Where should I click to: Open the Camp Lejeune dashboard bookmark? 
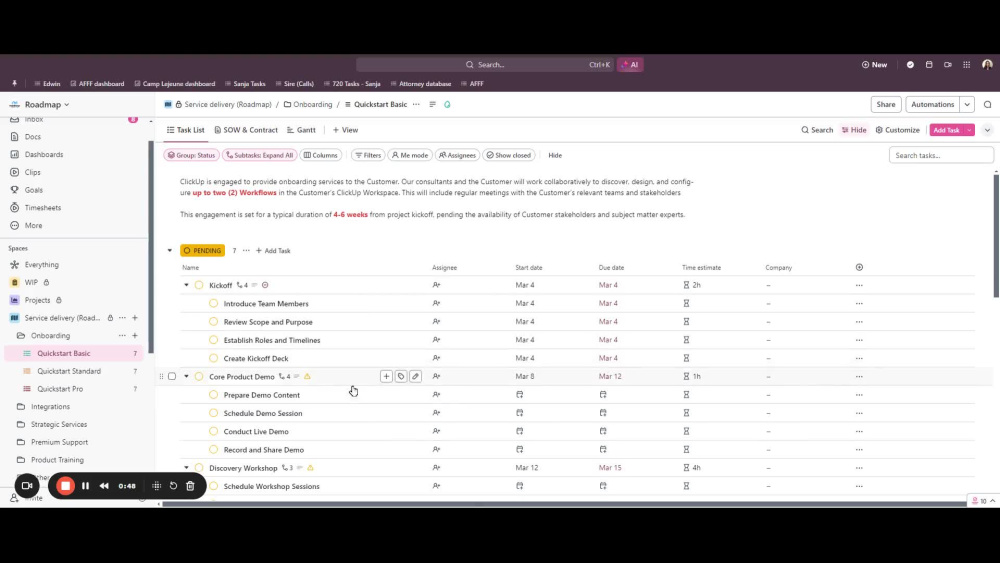[x=174, y=84]
